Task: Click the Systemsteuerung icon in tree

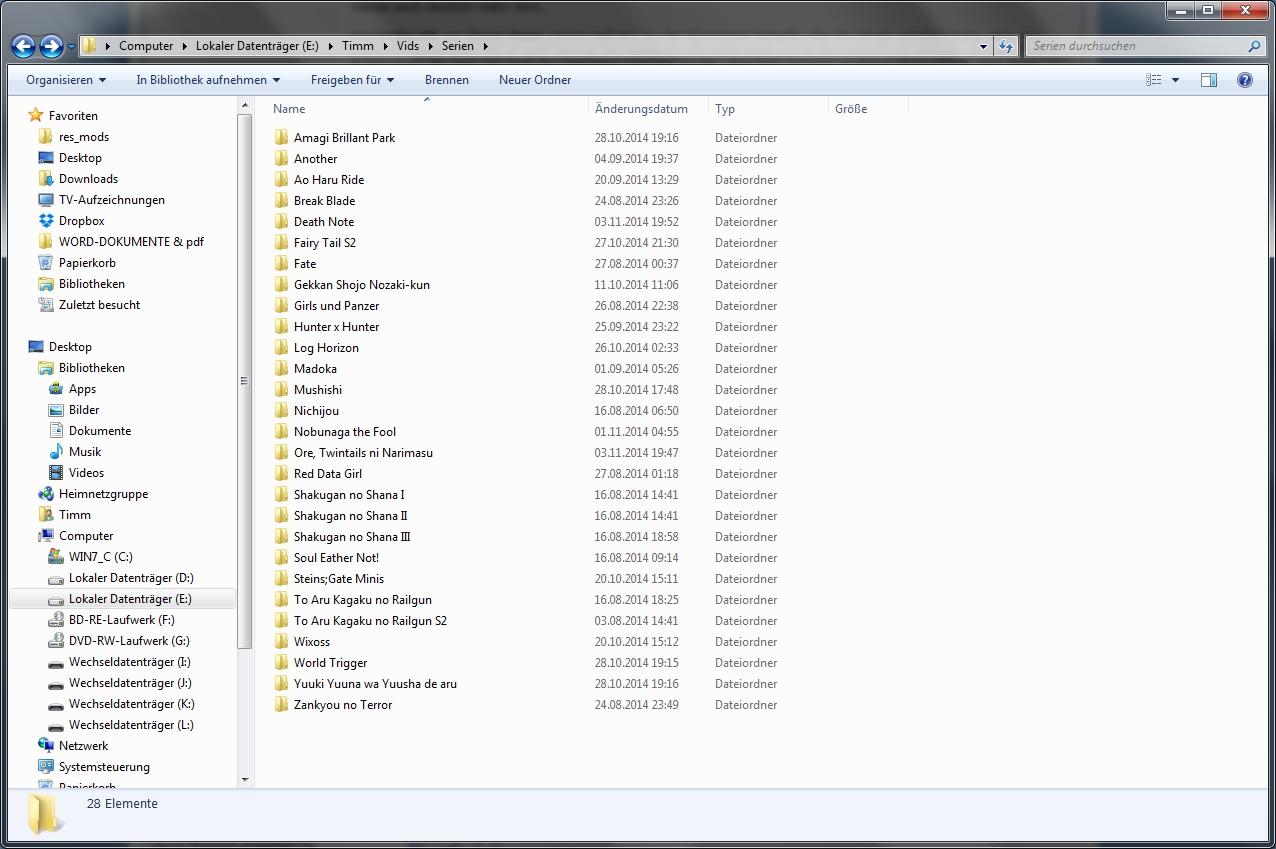Action: (46, 767)
